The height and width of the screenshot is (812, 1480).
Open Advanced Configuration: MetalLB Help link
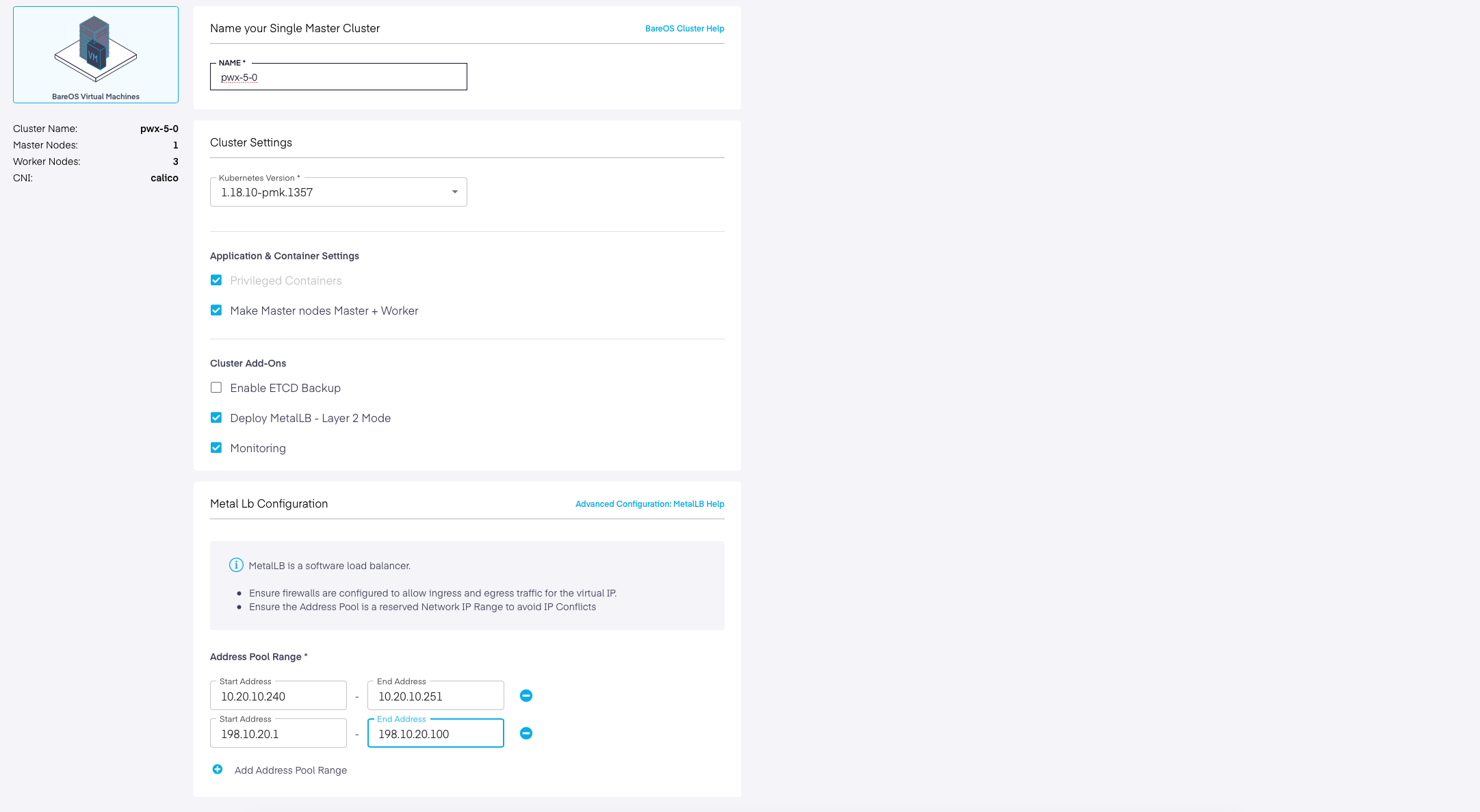(649, 504)
